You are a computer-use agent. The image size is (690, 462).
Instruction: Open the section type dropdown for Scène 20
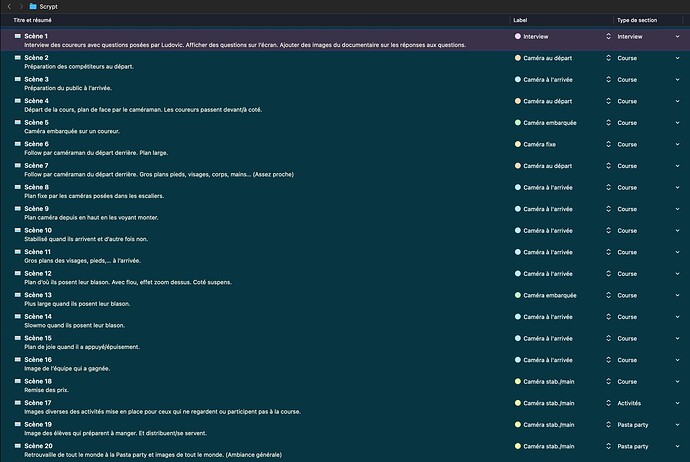tap(677, 446)
